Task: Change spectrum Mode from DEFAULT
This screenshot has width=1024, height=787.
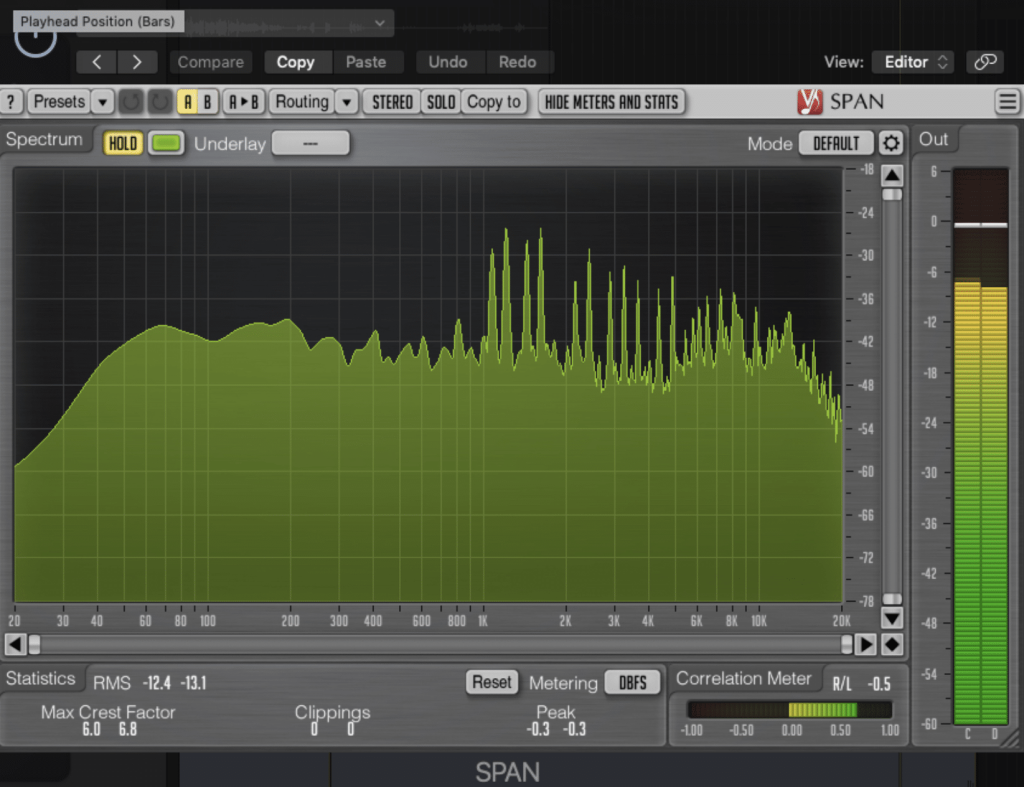Action: (836, 143)
